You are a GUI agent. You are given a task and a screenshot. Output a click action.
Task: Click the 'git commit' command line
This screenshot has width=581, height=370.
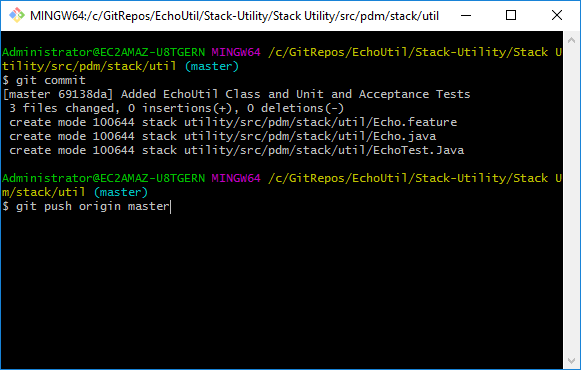(x=44, y=80)
